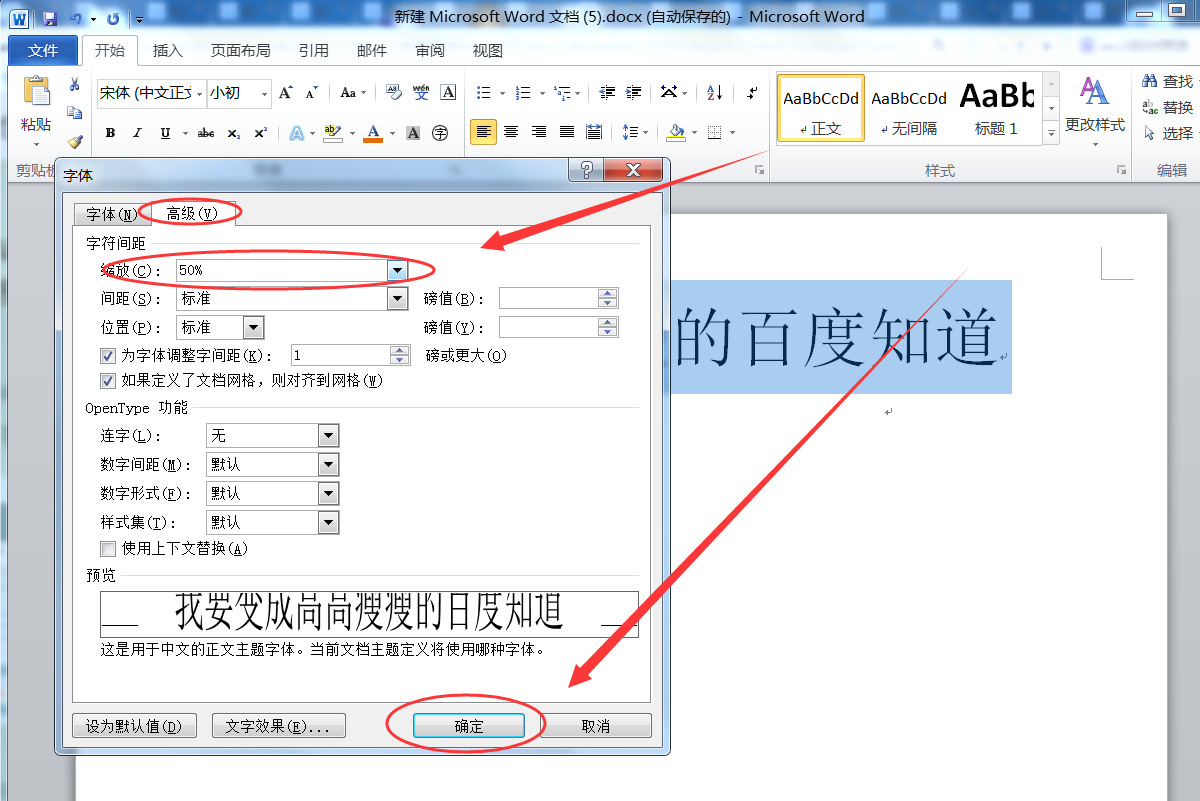Viewport: 1200px width, 801px height.
Task: Click the 设为默认值 button
Action: coord(134,726)
